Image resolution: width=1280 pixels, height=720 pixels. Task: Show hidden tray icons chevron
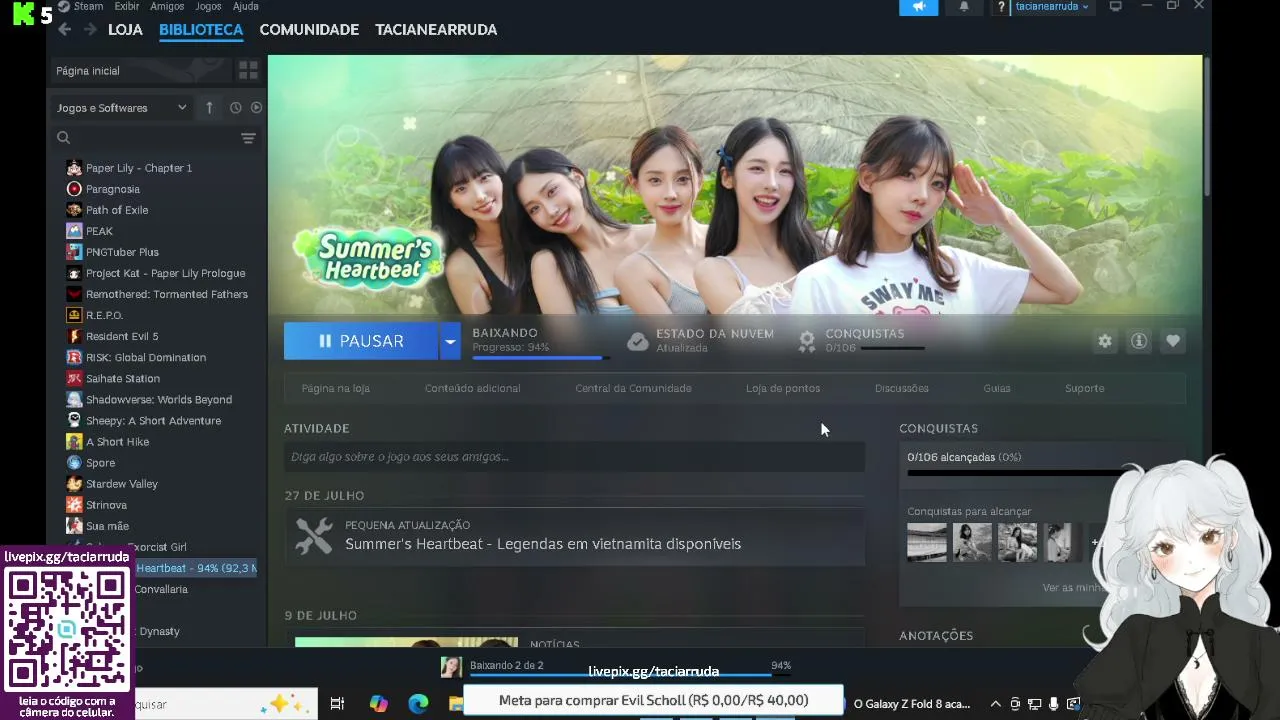point(995,704)
